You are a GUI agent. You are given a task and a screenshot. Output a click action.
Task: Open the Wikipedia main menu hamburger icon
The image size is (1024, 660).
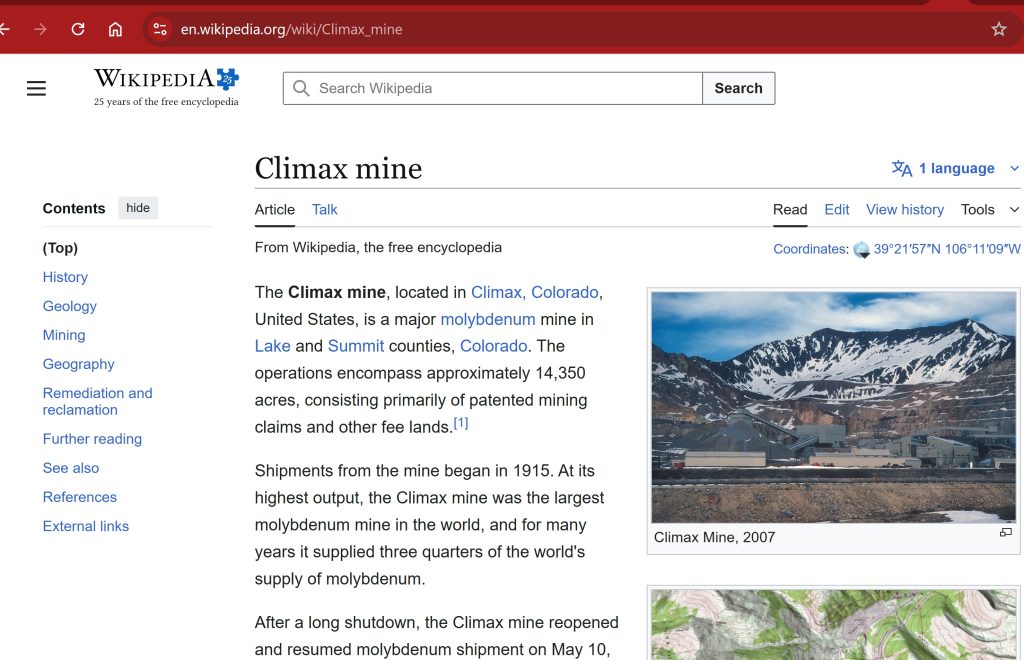point(37,88)
